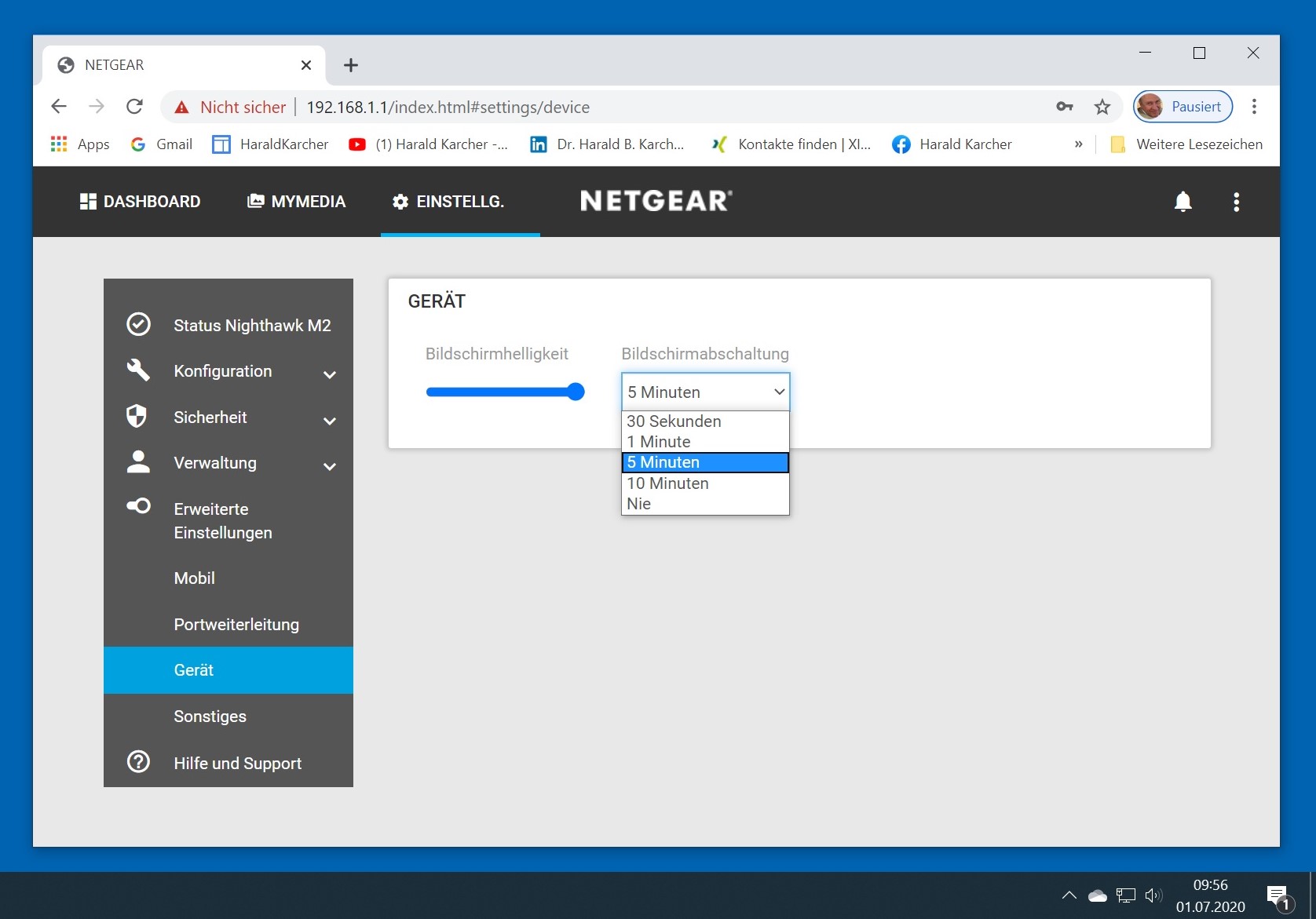The width and height of the screenshot is (1316, 919).
Task: Expand the Sicherheit section chevron
Action: 330,421
